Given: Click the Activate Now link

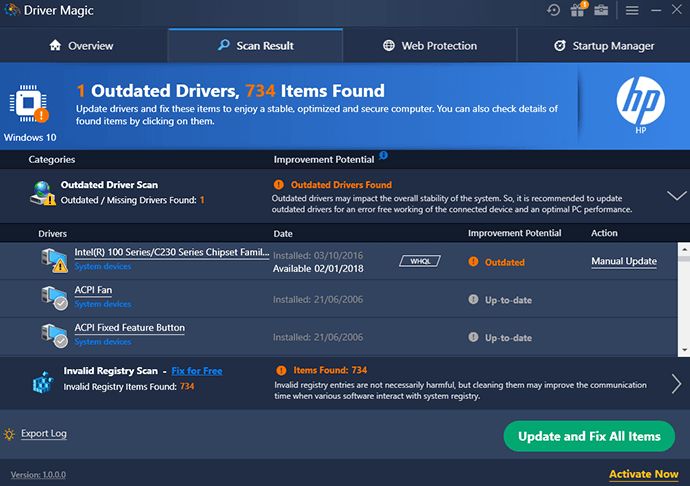Looking at the screenshot, I should tap(643, 474).
